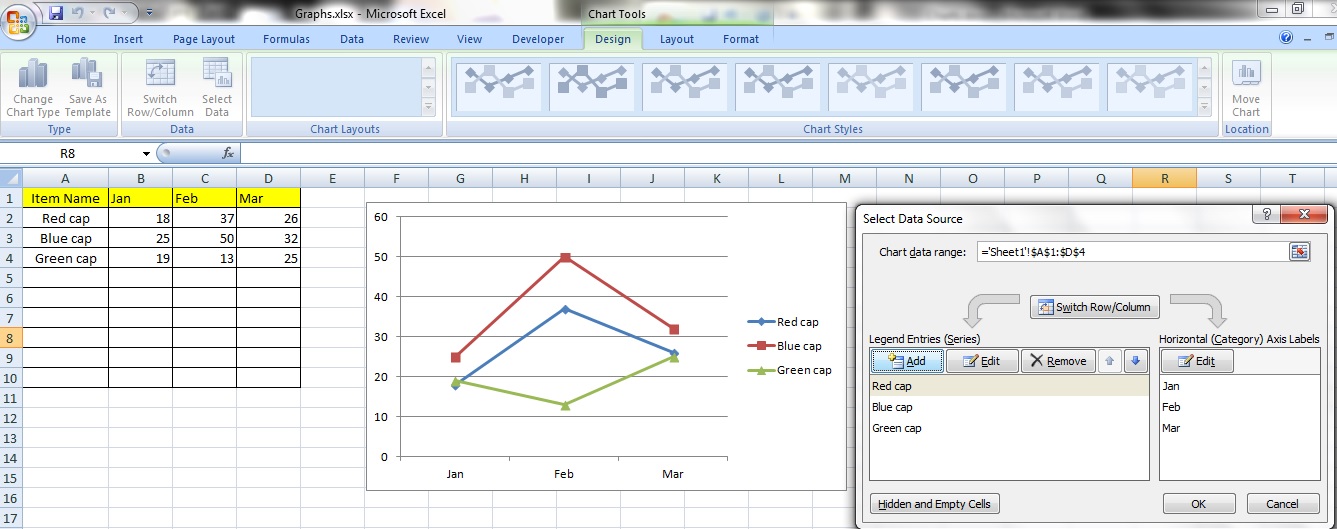Image resolution: width=1337 pixels, height=529 pixels.
Task: Confirm the dialog with OK
Action: (1198, 504)
